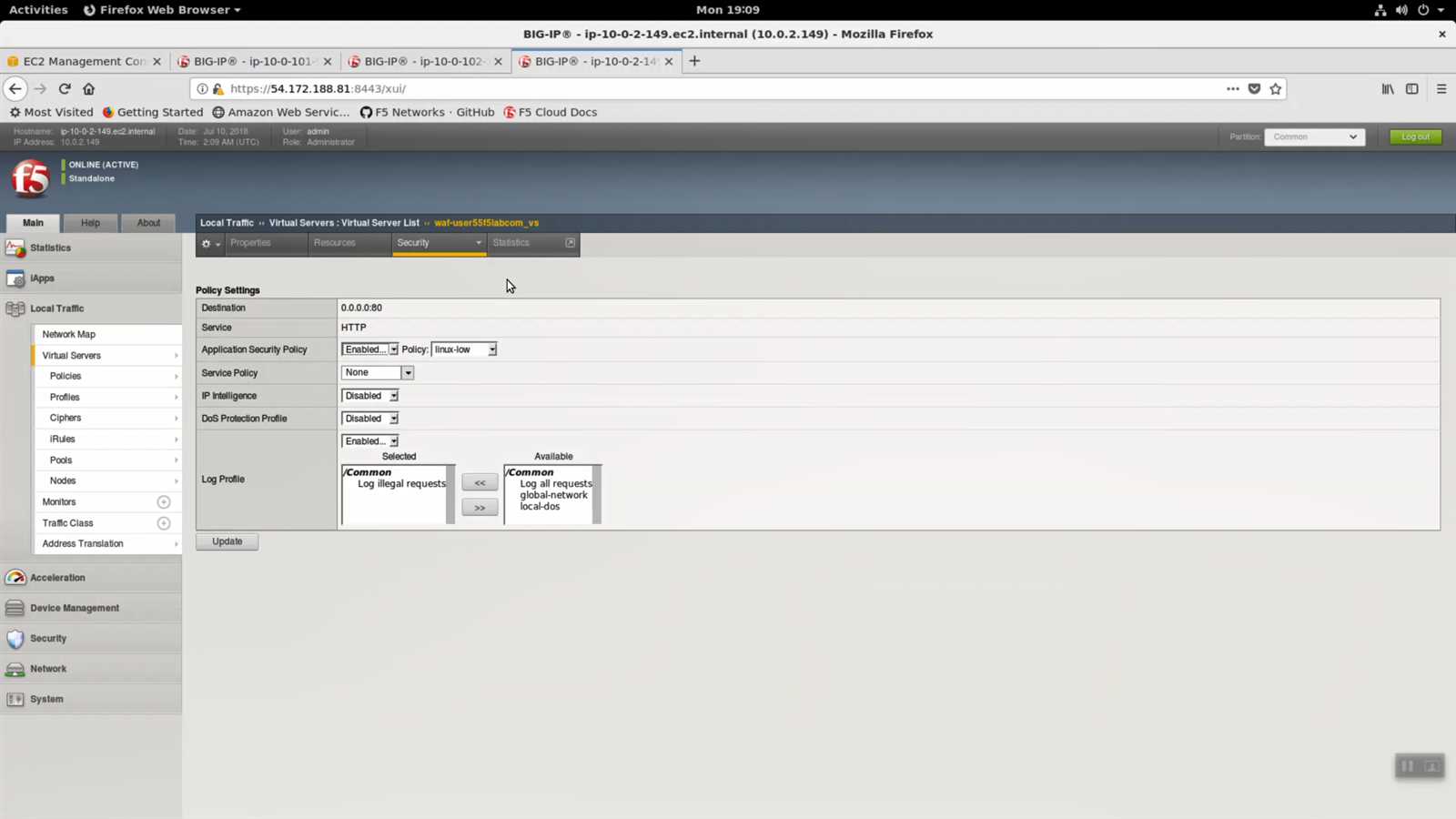Select local-dos in Available list
Screen dimensions: 1456x819
540,507
